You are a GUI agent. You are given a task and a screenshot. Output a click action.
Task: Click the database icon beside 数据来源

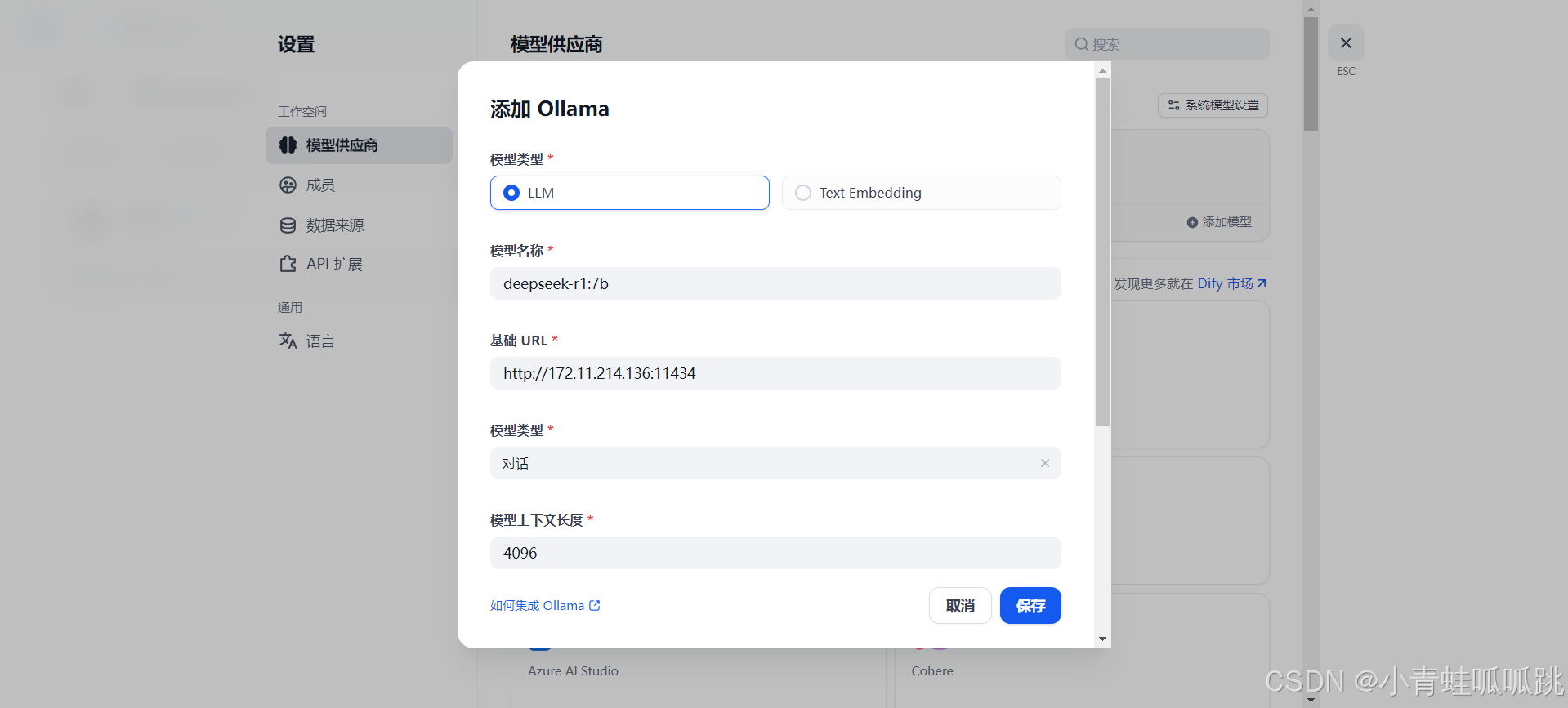288,225
